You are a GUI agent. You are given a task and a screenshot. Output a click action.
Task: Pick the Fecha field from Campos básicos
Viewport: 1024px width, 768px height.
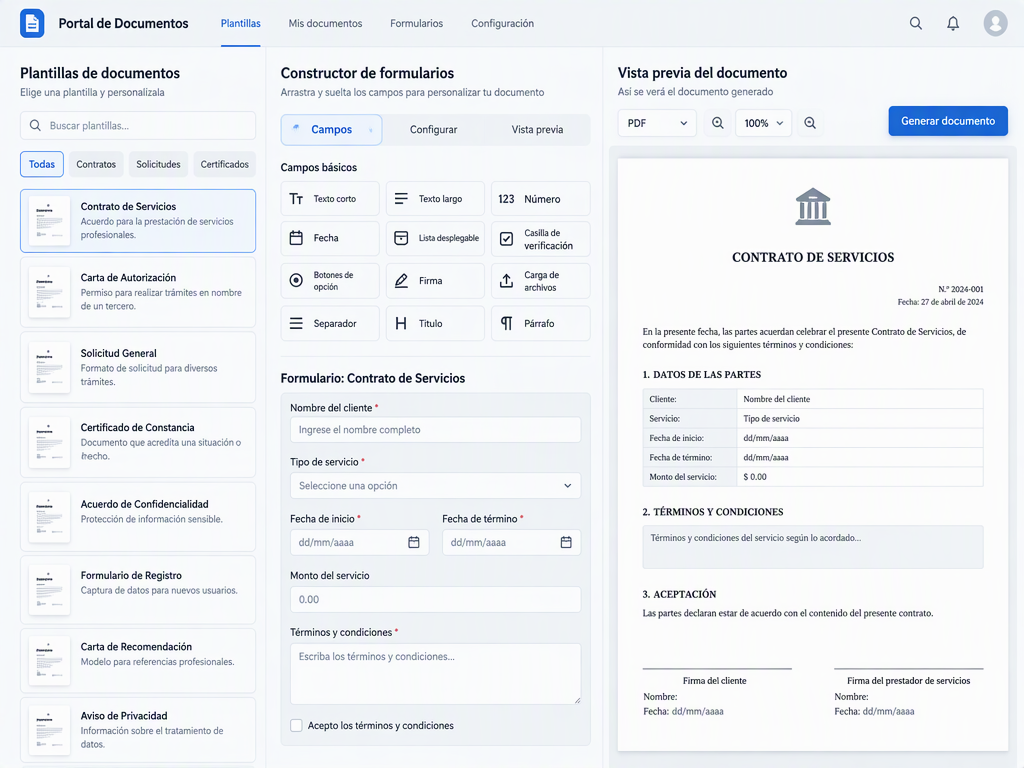(330, 238)
